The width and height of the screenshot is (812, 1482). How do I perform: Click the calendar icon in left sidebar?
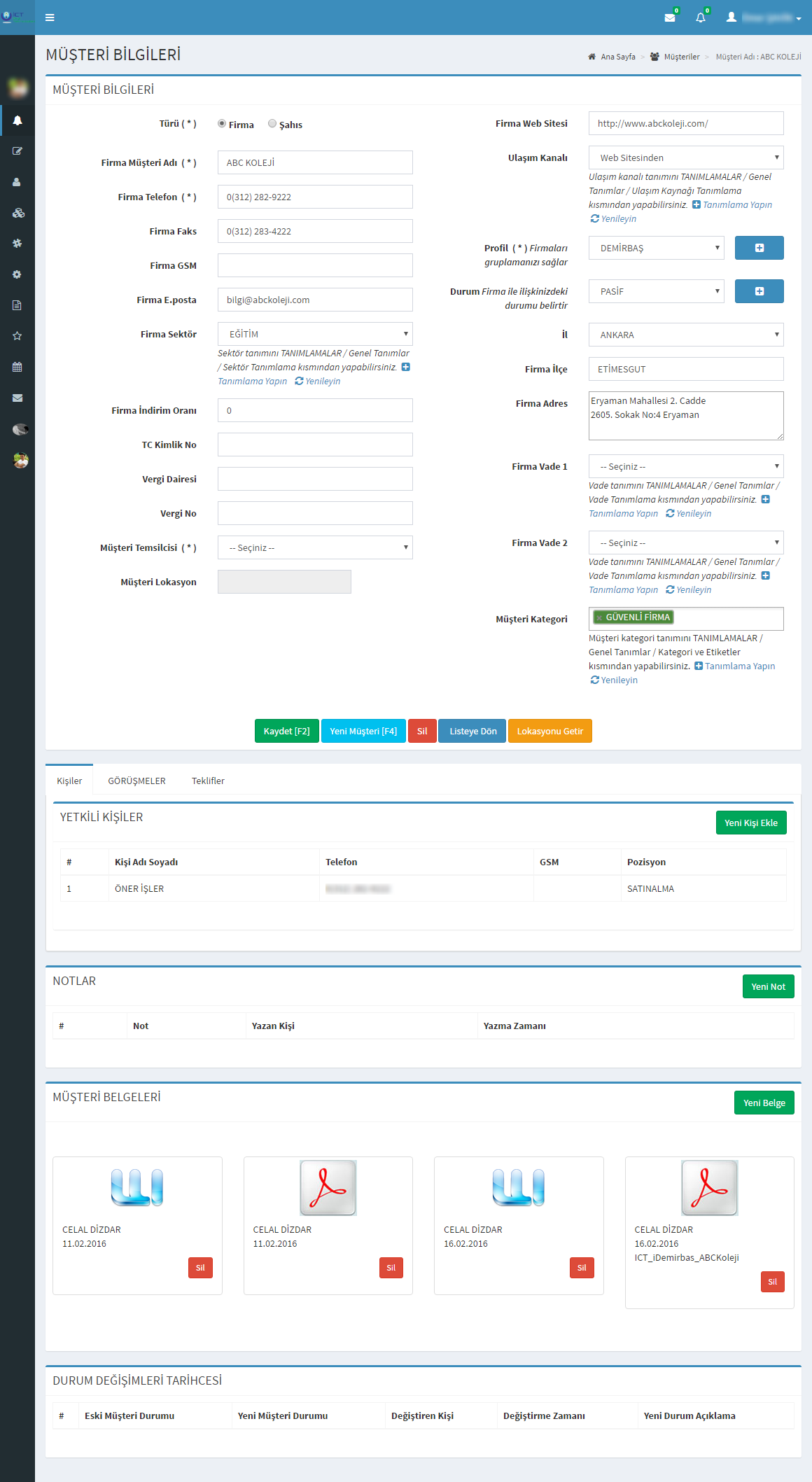pyautogui.click(x=17, y=367)
